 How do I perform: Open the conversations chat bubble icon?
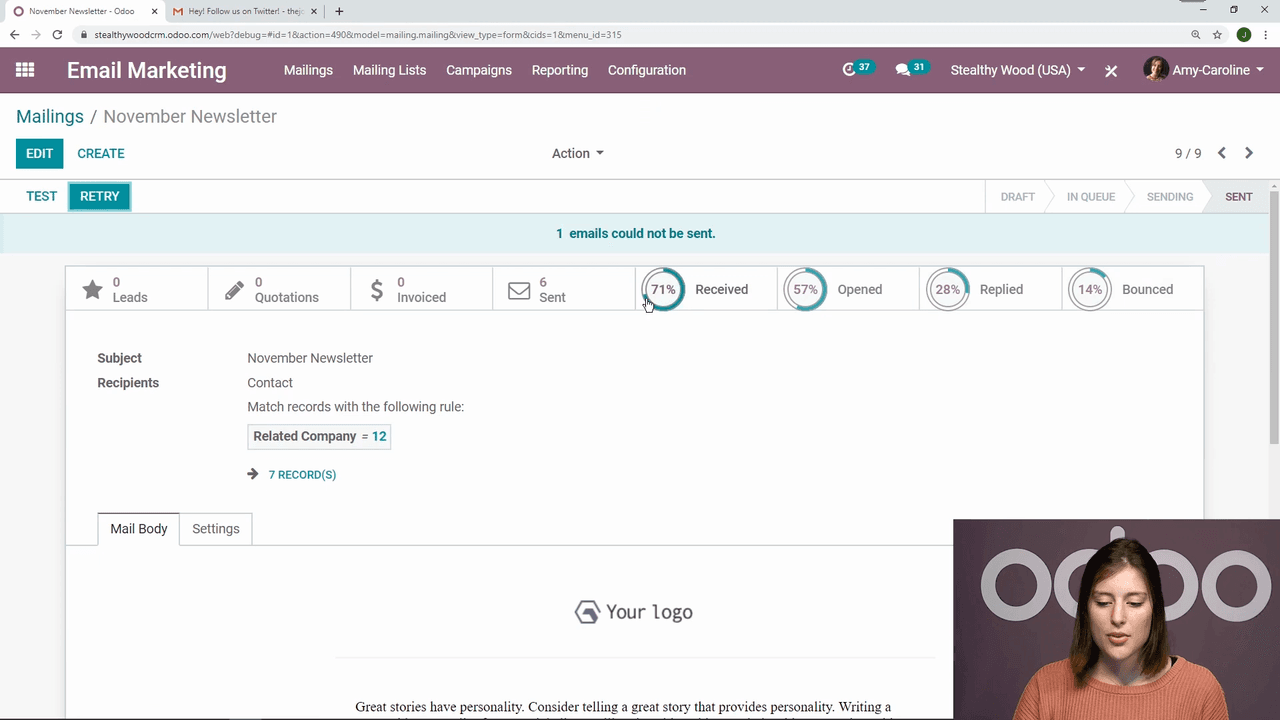tap(903, 70)
